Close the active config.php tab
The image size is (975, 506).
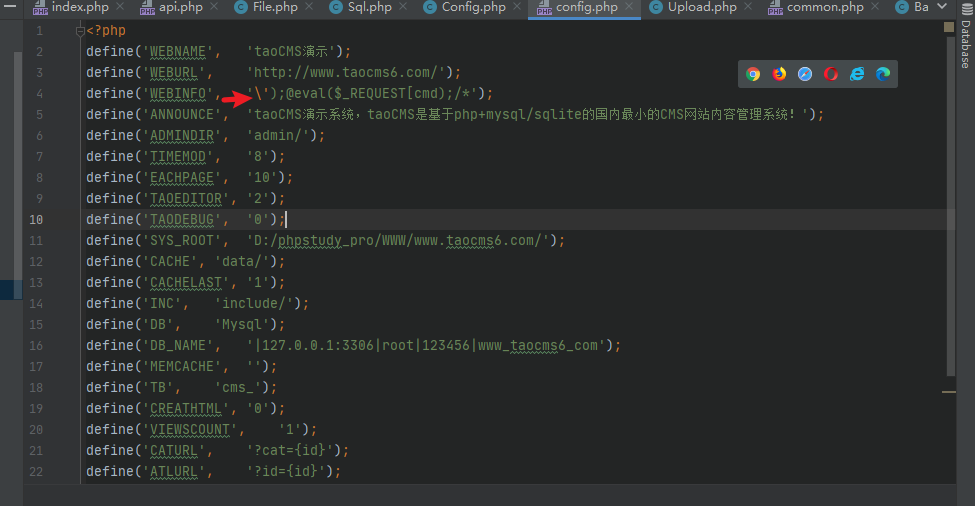point(629,7)
